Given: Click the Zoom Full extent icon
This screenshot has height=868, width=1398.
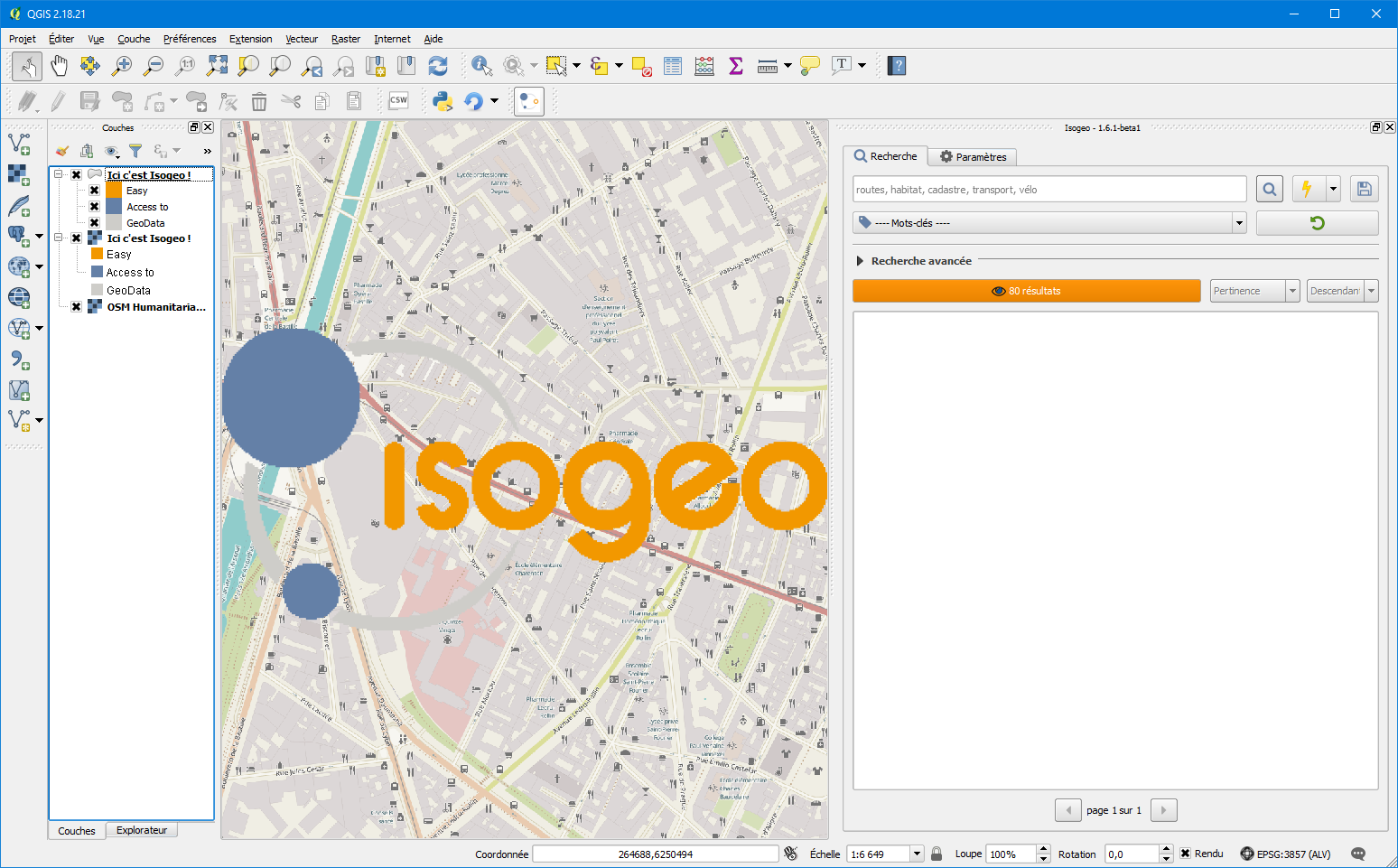Looking at the screenshot, I should click(218, 65).
